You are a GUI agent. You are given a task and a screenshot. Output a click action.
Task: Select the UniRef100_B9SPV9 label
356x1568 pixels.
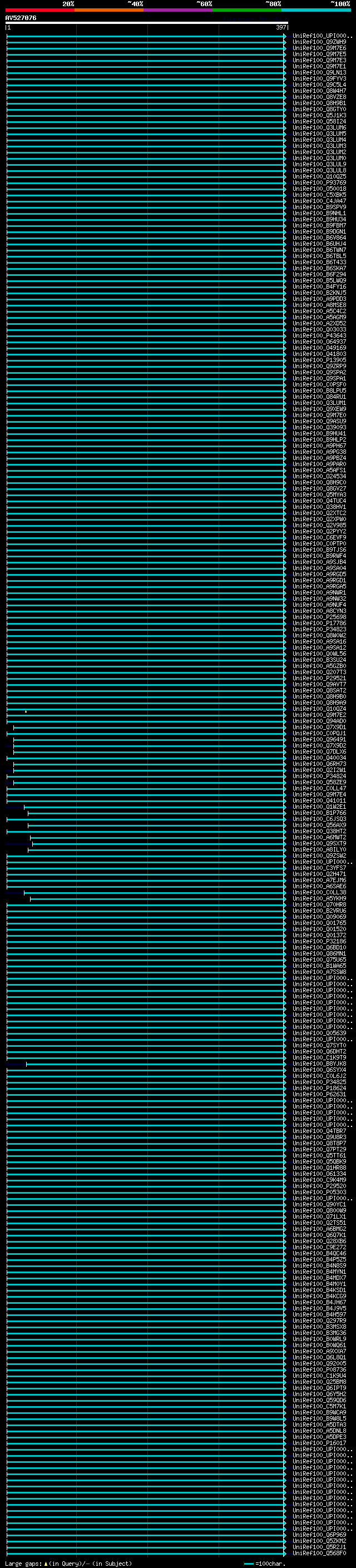pyautogui.click(x=319, y=207)
